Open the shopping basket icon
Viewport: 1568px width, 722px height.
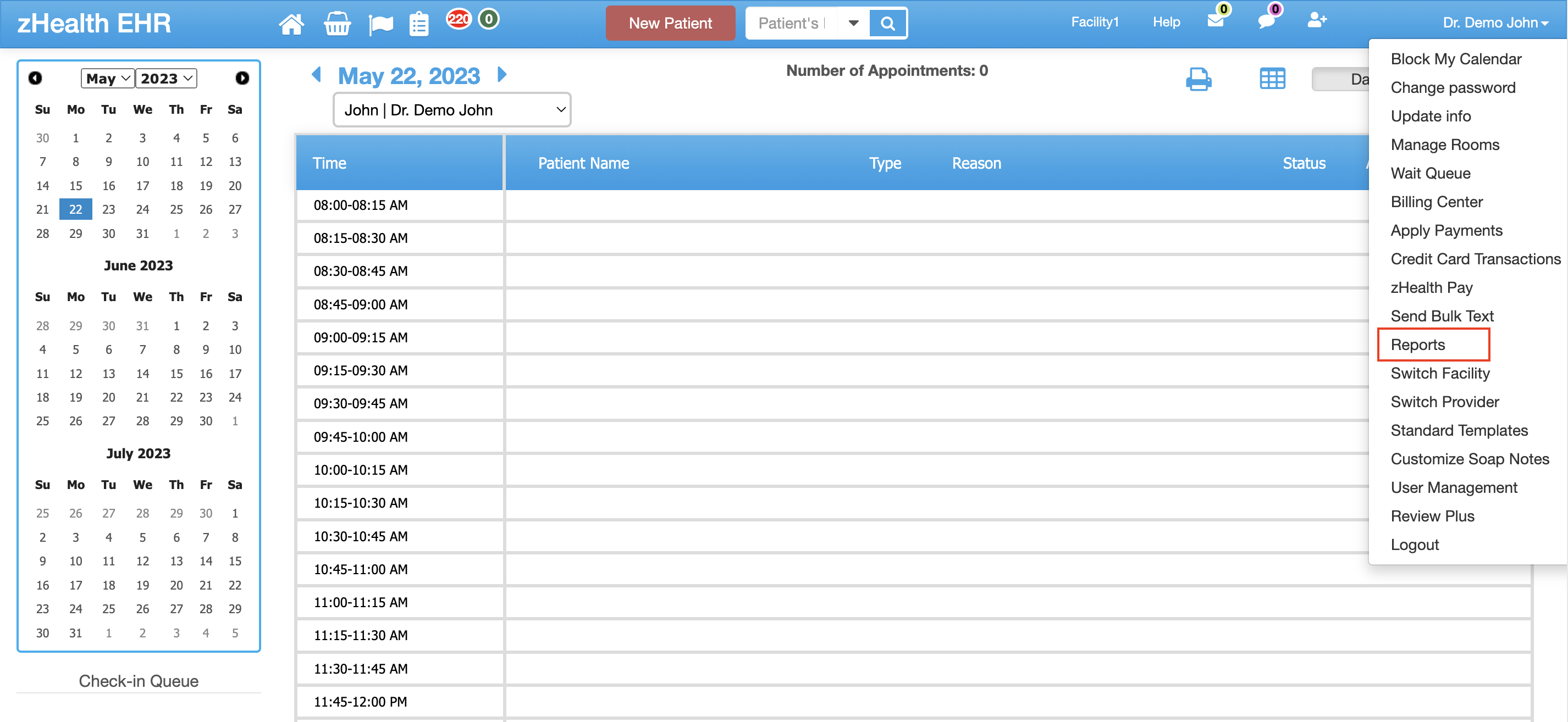pyautogui.click(x=336, y=24)
